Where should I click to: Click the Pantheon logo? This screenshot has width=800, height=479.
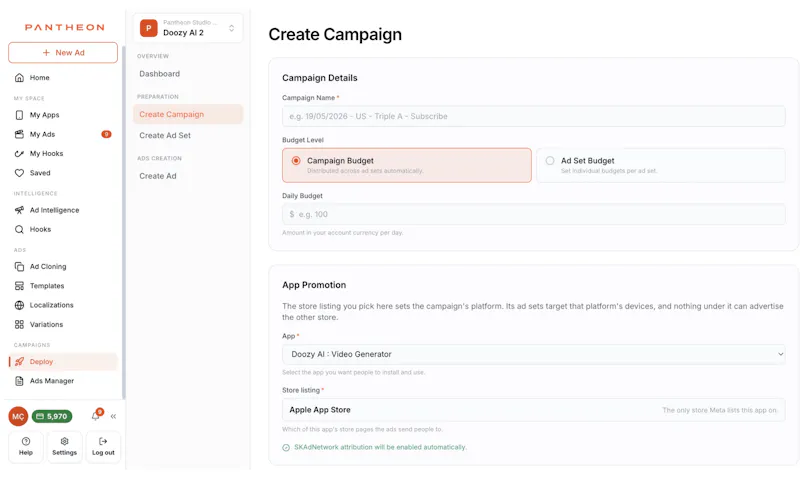(x=64, y=27)
